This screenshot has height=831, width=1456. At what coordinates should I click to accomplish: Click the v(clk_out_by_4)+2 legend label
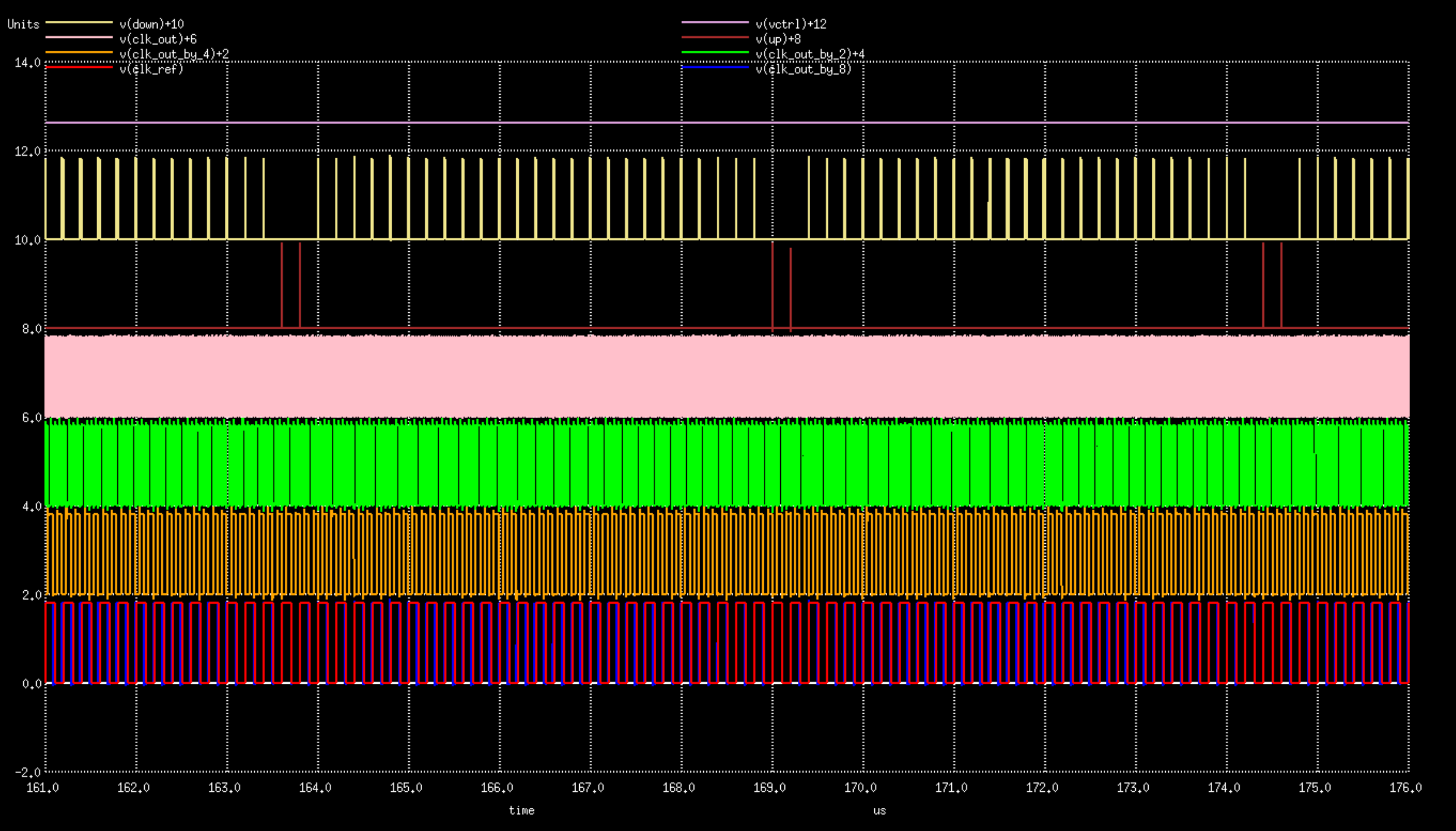pyautogui.click(x=174, y=54)
